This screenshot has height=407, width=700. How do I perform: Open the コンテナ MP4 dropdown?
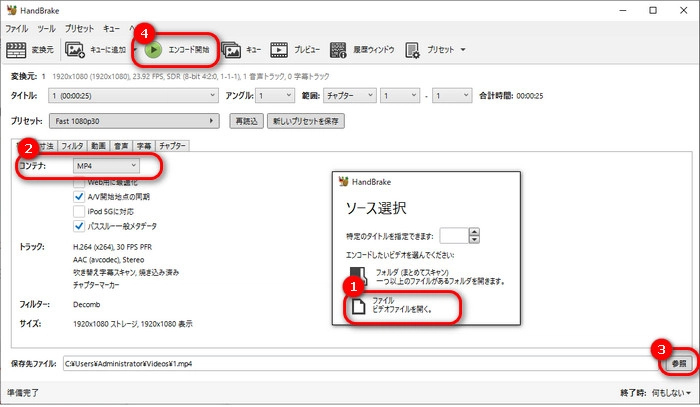click(106, 166)
